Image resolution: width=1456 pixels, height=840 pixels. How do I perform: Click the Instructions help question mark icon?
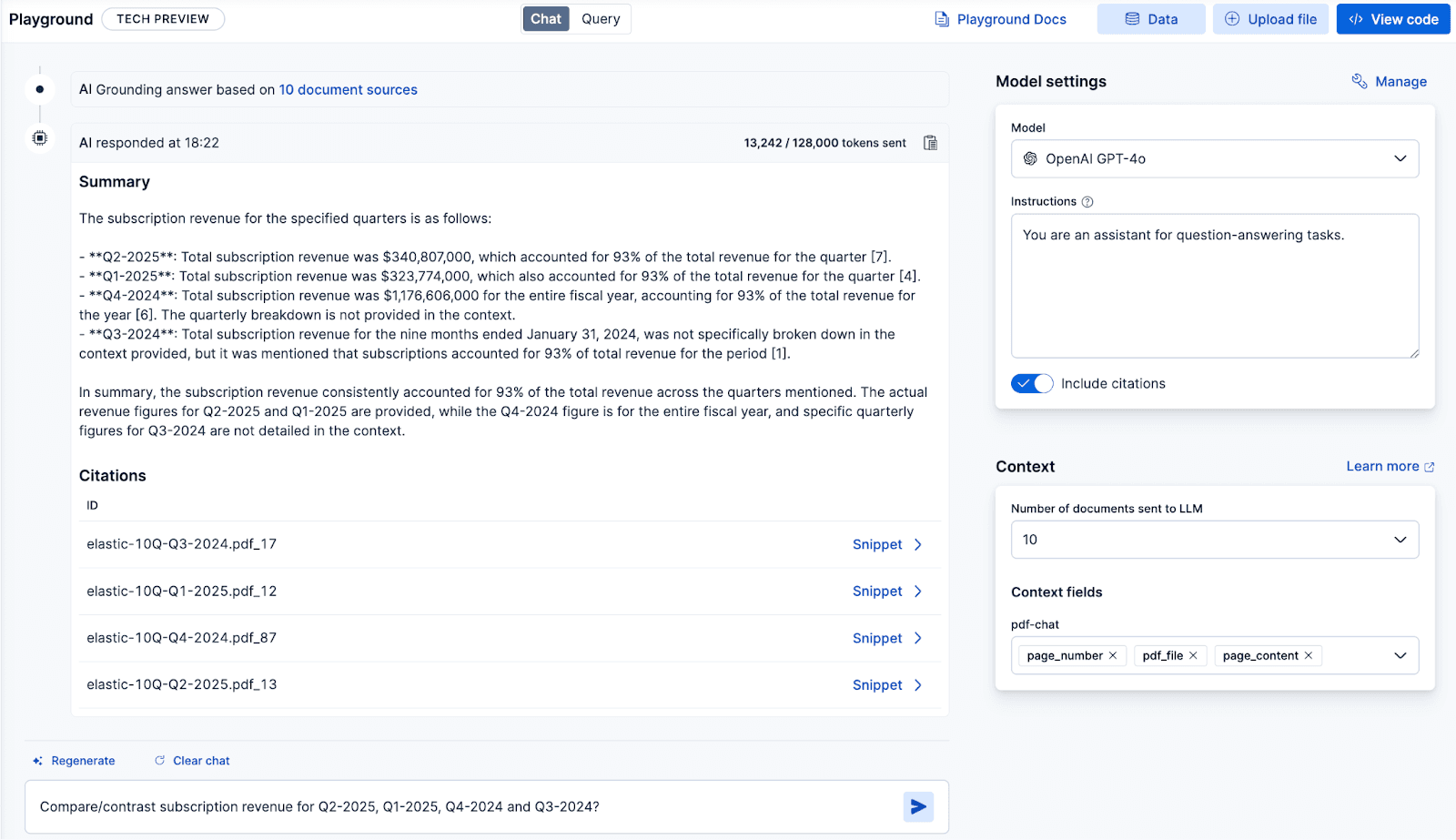(x=1087, y=202)
